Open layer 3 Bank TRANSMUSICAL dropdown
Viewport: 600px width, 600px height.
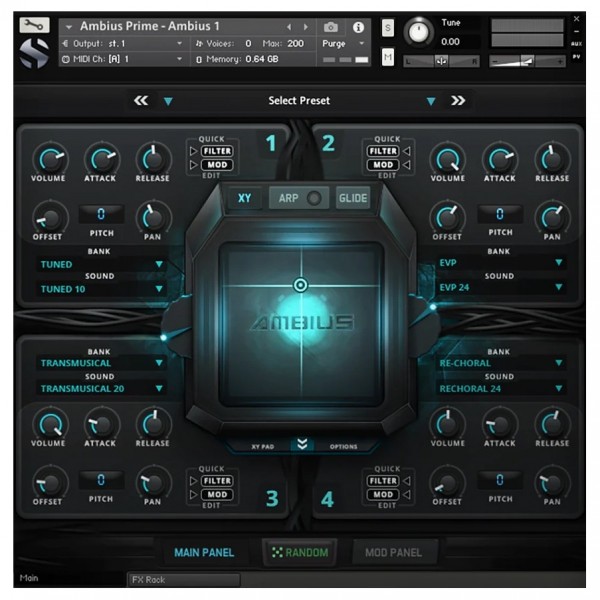tap(101, 363)
